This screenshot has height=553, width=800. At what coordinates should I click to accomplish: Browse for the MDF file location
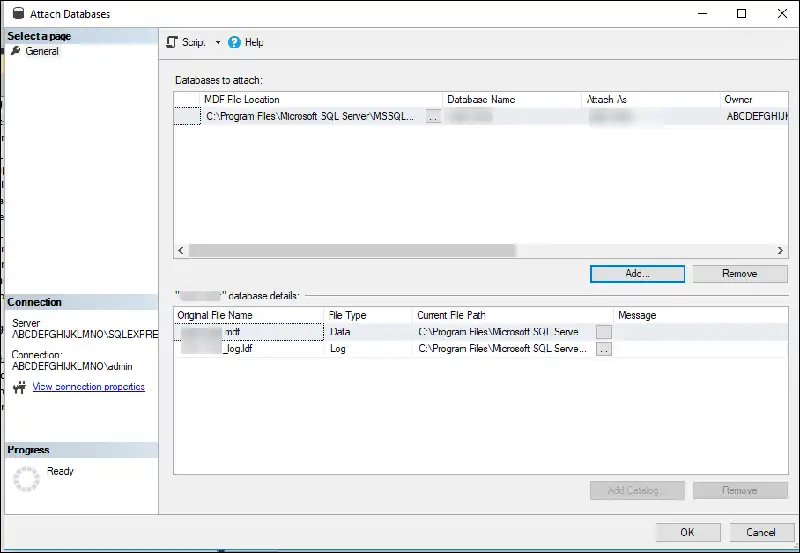pos(433,117)
